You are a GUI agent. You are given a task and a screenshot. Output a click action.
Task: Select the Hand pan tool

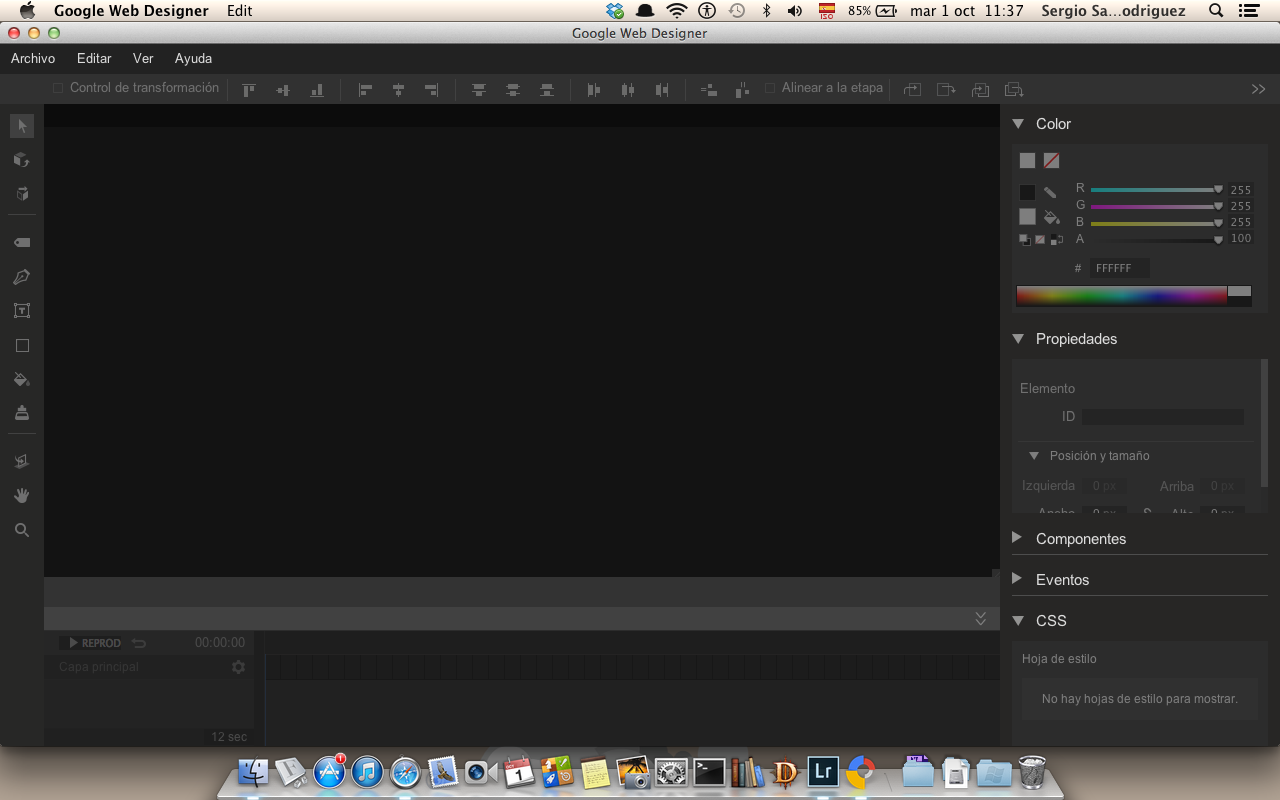[22, 496]
